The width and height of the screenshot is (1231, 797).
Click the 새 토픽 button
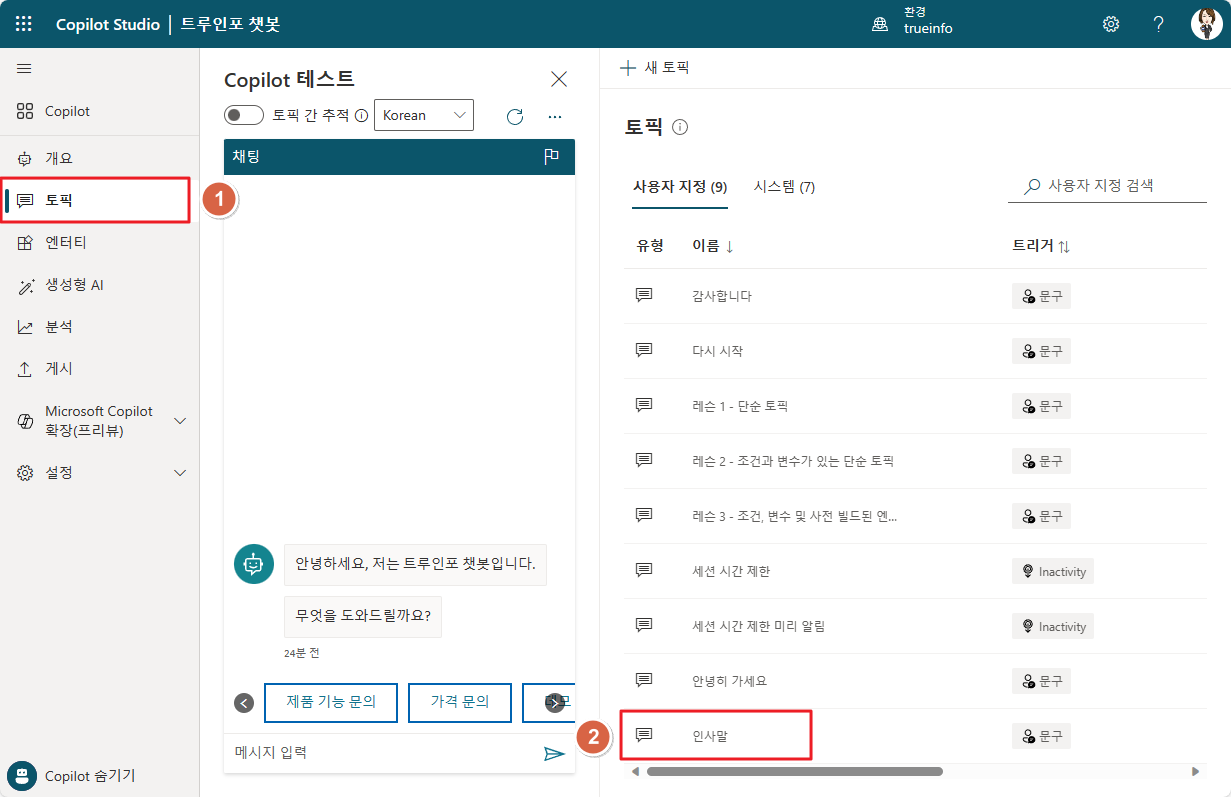pyautogui.click(x=654, y=68)
